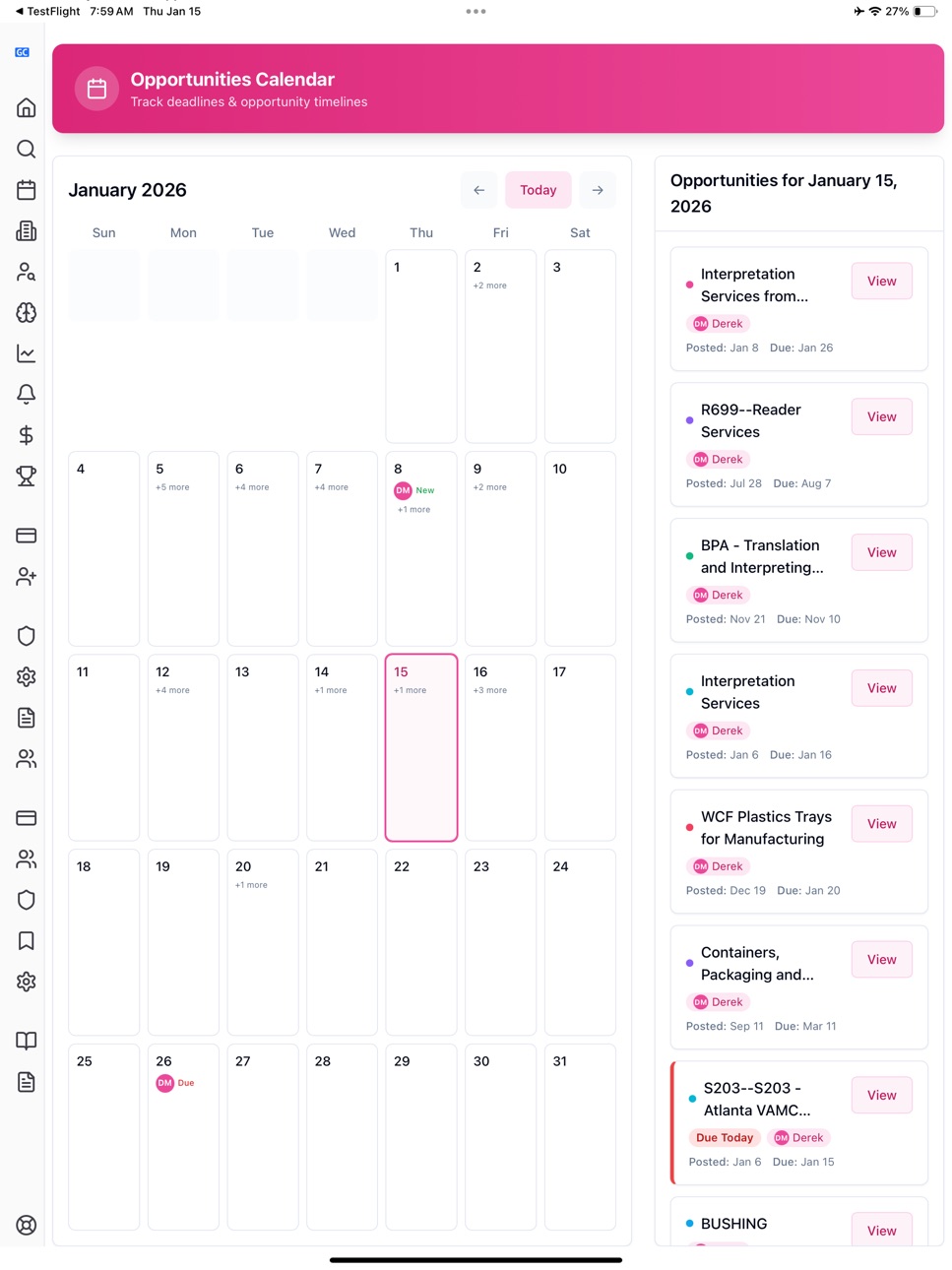Open the analytics line-chart sidebar icon
This screenshot has height=1270, width=952.
click(x=27, y=353)
